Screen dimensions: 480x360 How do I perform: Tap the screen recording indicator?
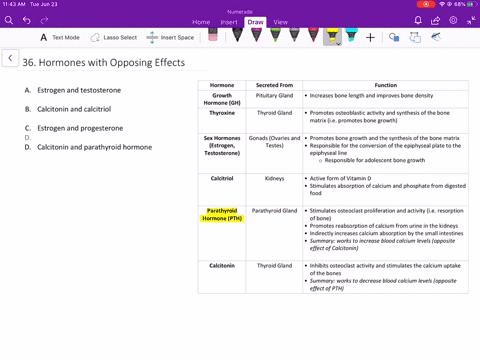426,4
